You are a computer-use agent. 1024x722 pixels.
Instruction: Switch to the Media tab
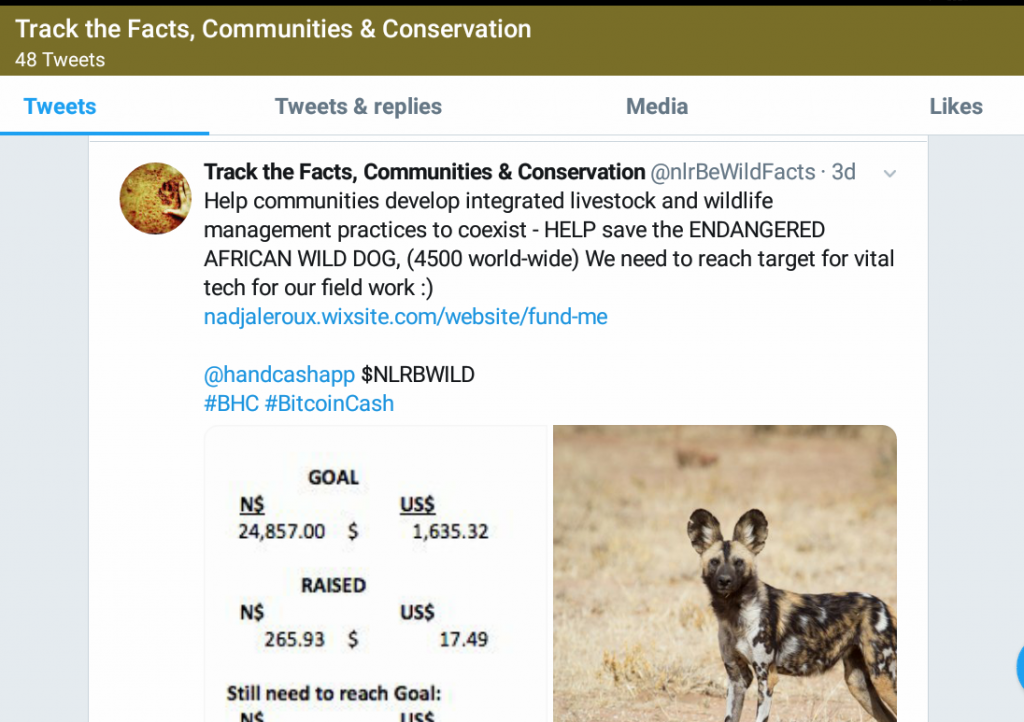(656, 106)
